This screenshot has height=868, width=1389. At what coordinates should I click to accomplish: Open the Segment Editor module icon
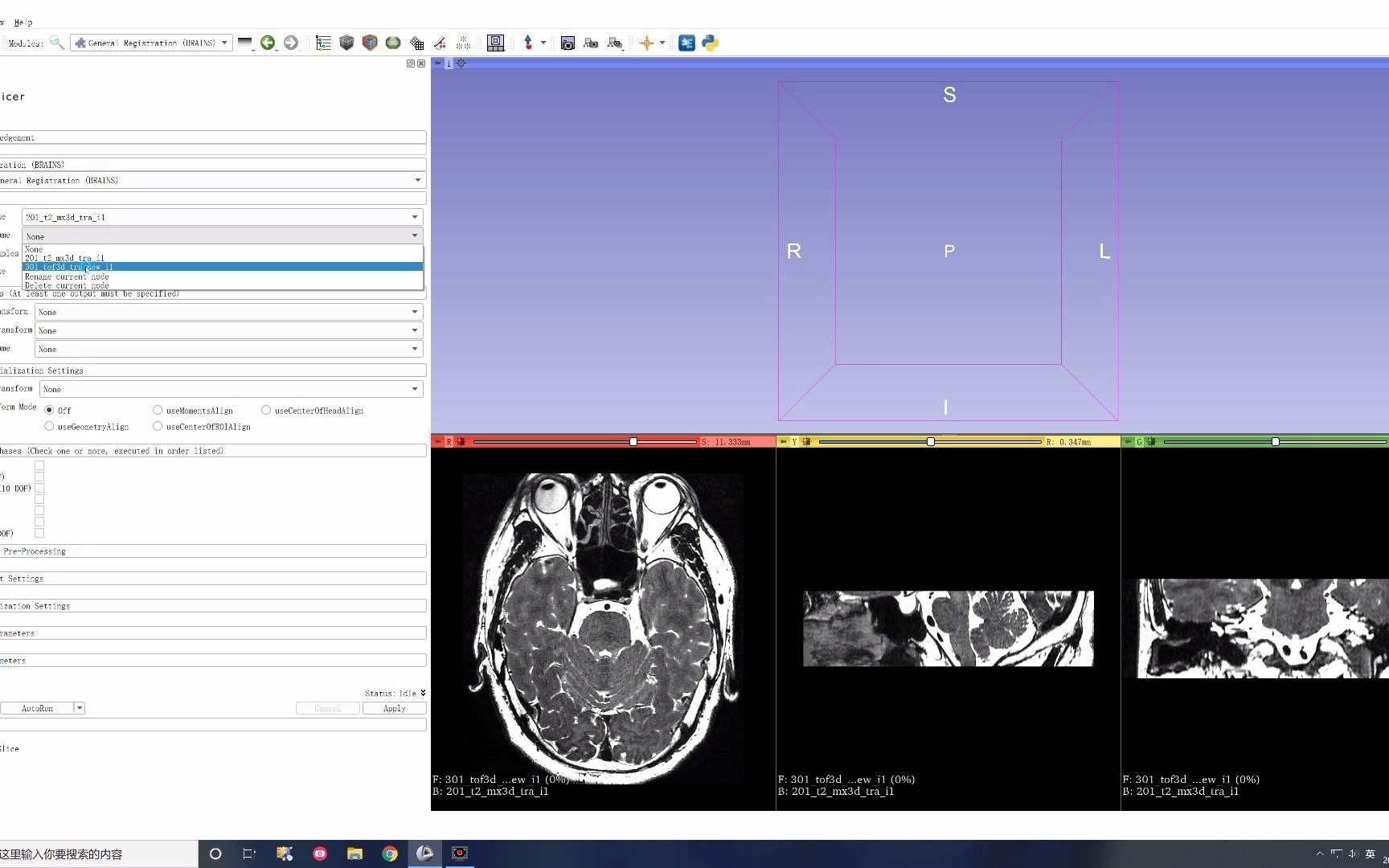pyautogui.click(x=440, y=43)
